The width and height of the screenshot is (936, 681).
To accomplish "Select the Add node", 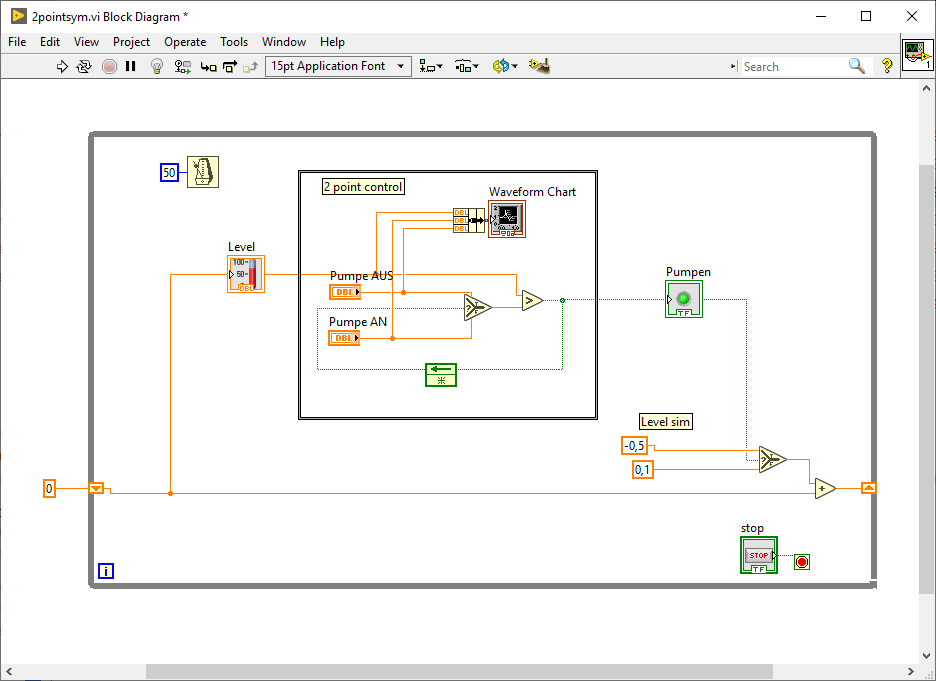I will 826,488.
